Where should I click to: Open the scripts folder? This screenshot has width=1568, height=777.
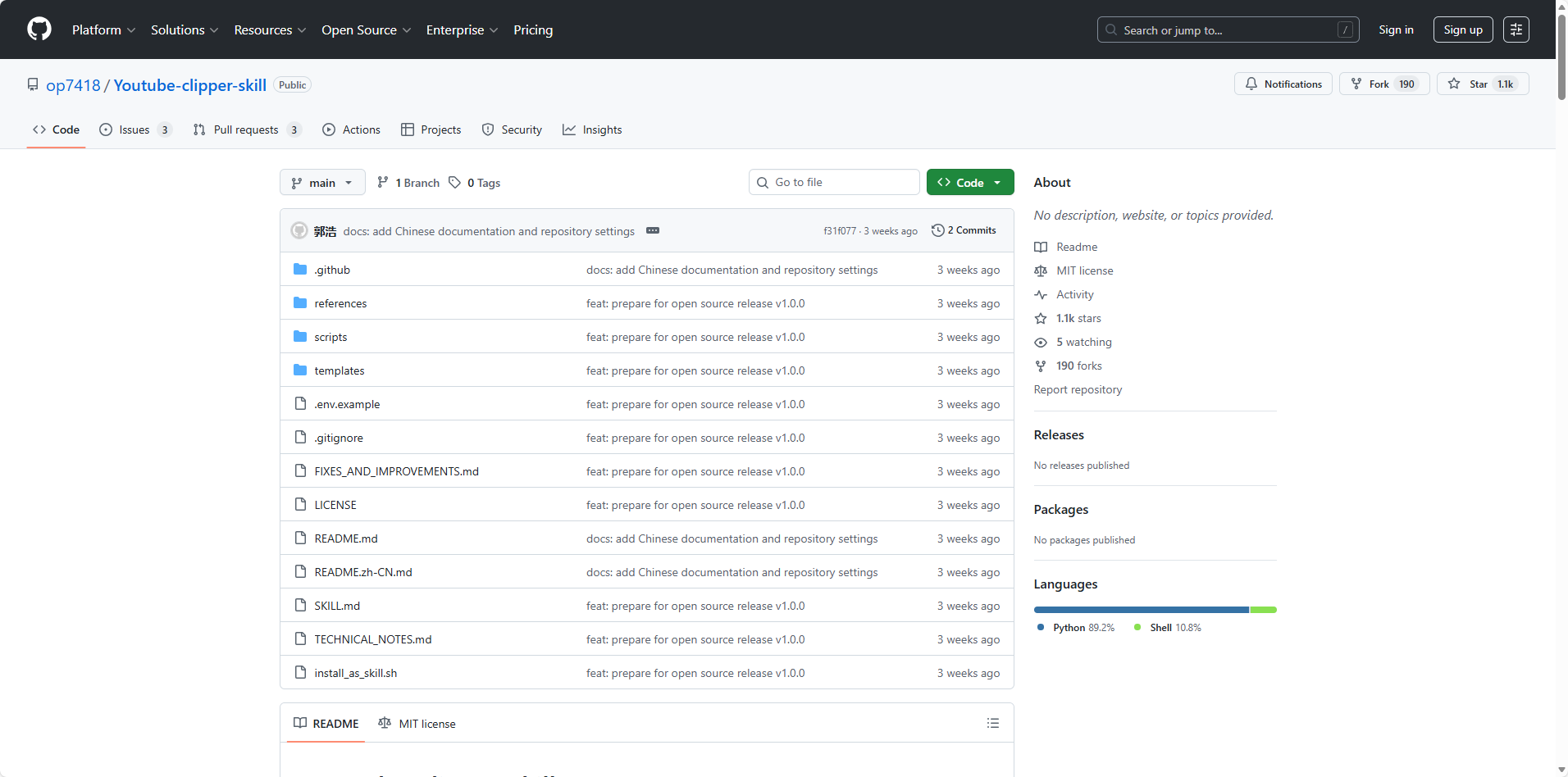tap(330, 337)
